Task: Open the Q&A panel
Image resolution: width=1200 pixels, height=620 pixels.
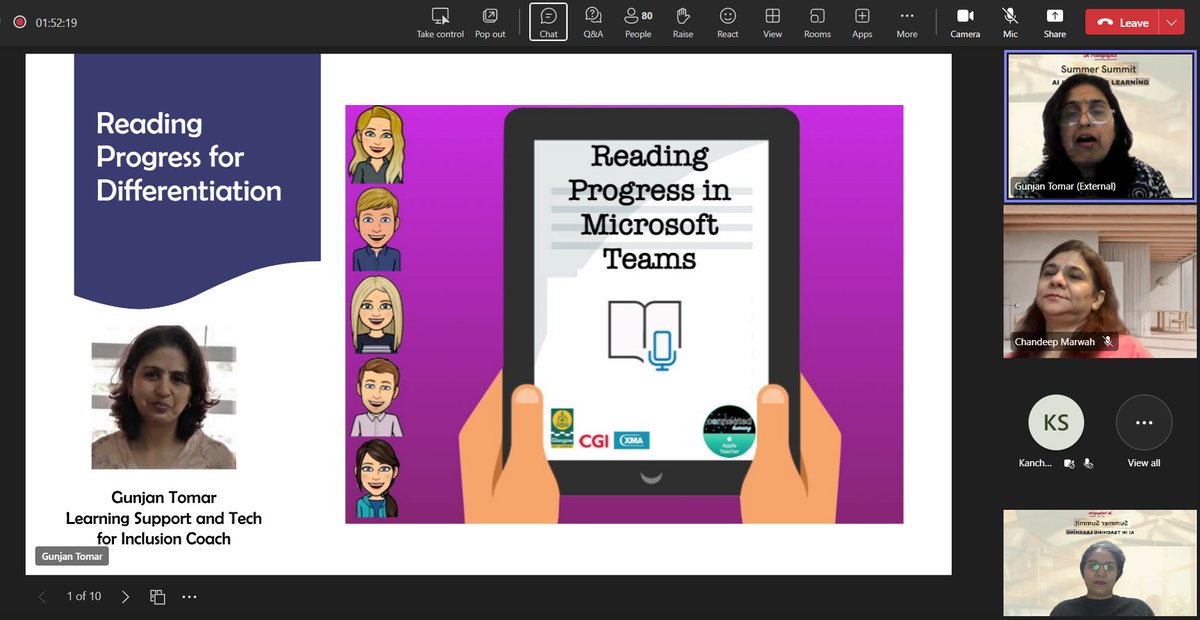Action: point(593,22)
